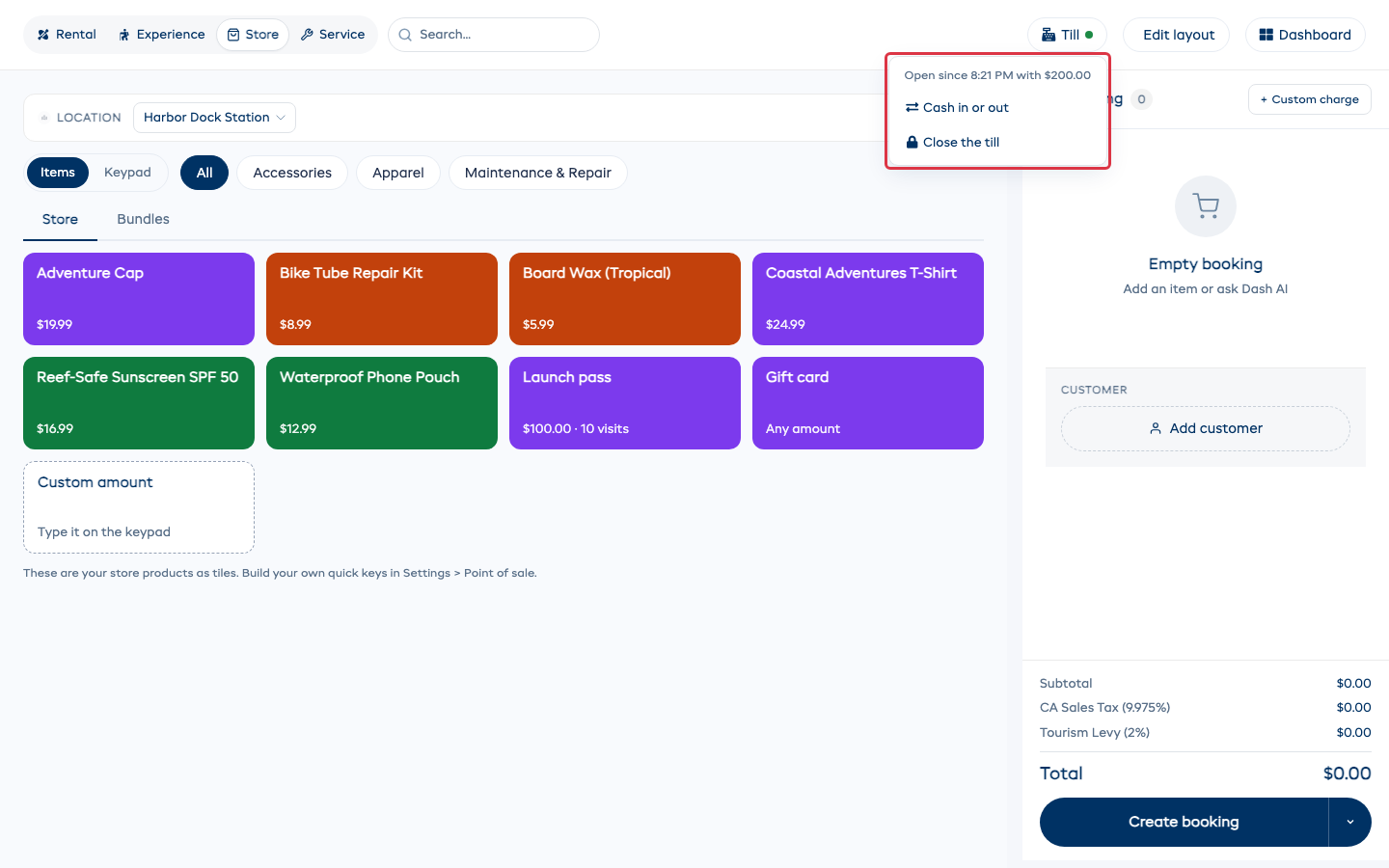Add a customer to the booking
Viewport: 1389px width, 868px height.
(x=1206, y=428)
